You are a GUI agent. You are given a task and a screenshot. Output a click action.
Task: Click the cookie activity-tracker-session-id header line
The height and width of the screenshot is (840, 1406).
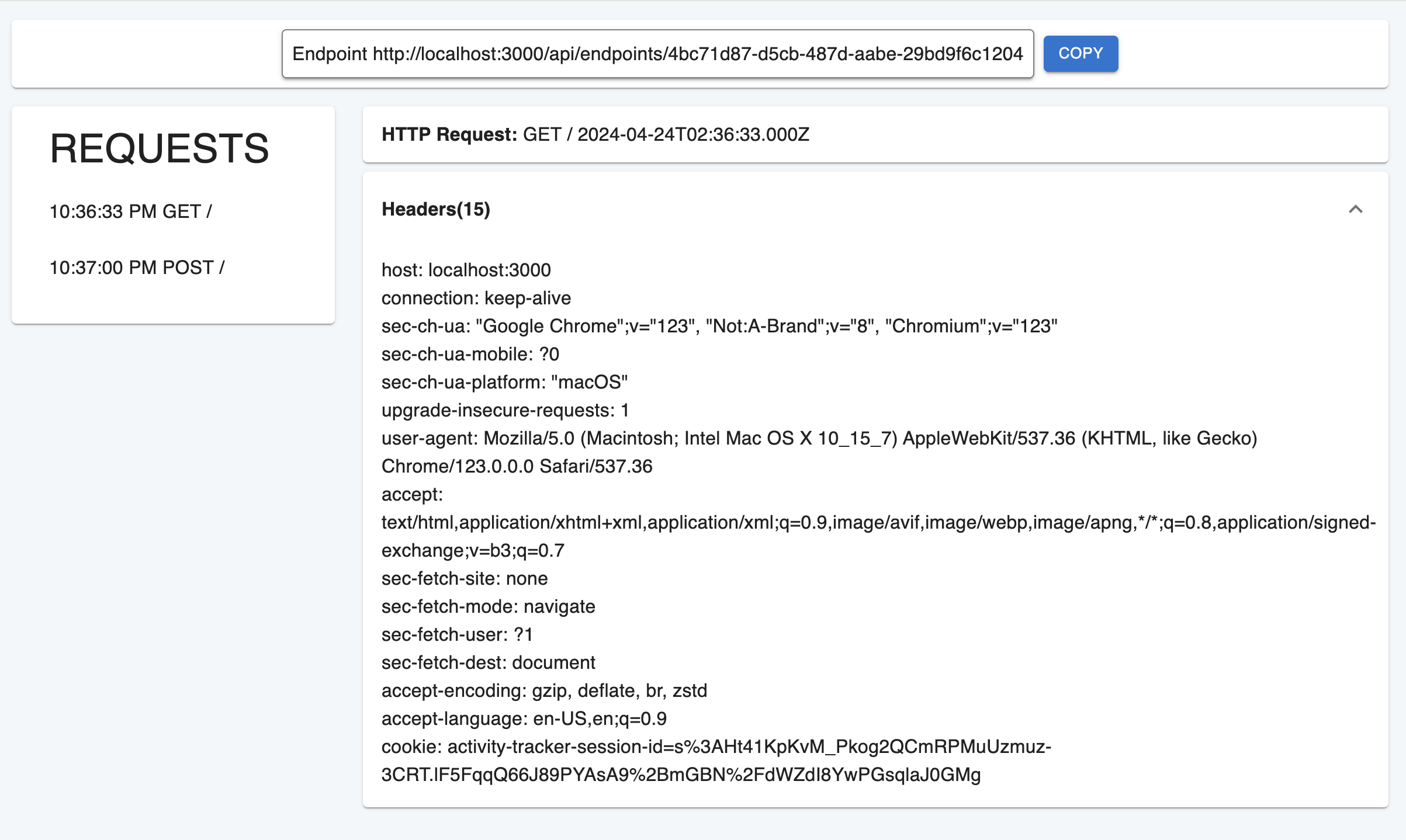716,747
